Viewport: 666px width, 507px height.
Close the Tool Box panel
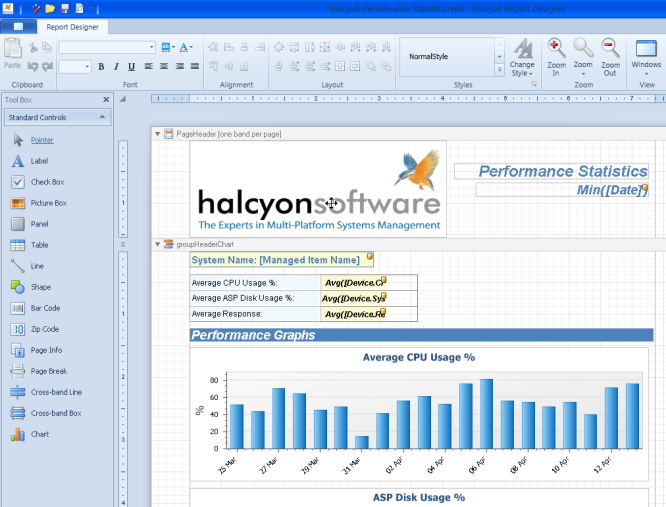[106, 100]
